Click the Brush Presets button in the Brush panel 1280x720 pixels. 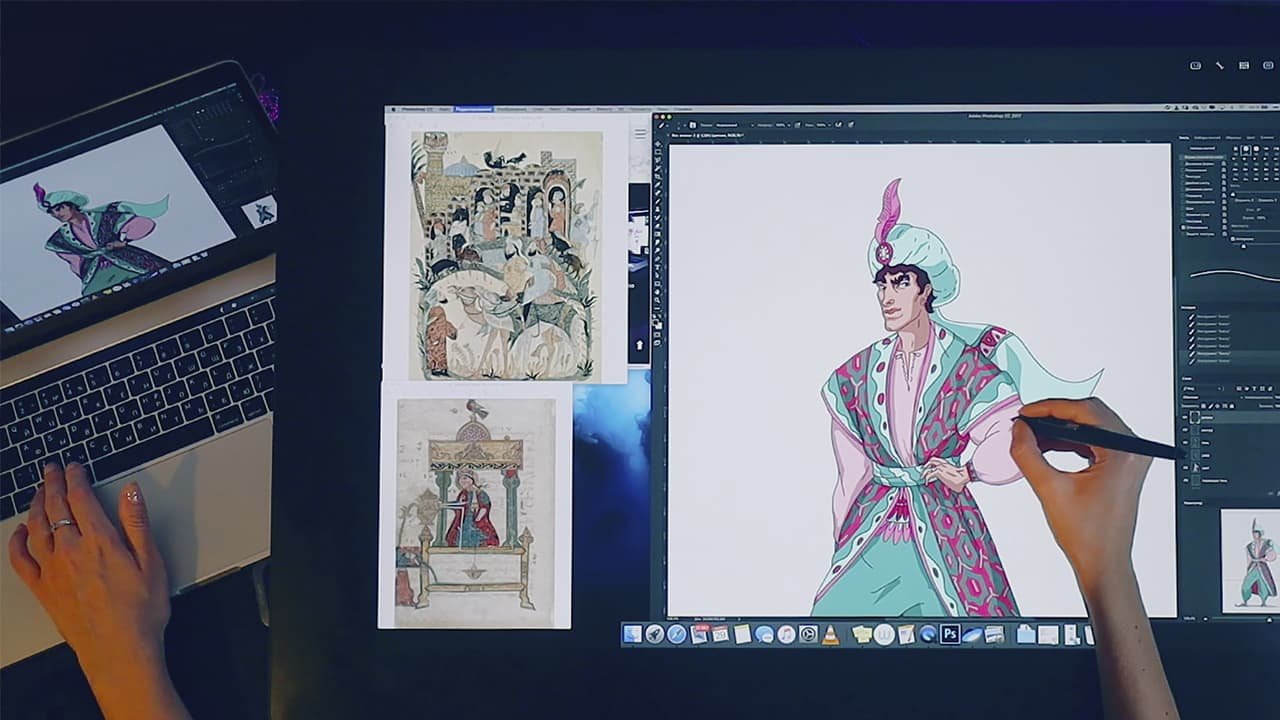[x=1202, y=148]
